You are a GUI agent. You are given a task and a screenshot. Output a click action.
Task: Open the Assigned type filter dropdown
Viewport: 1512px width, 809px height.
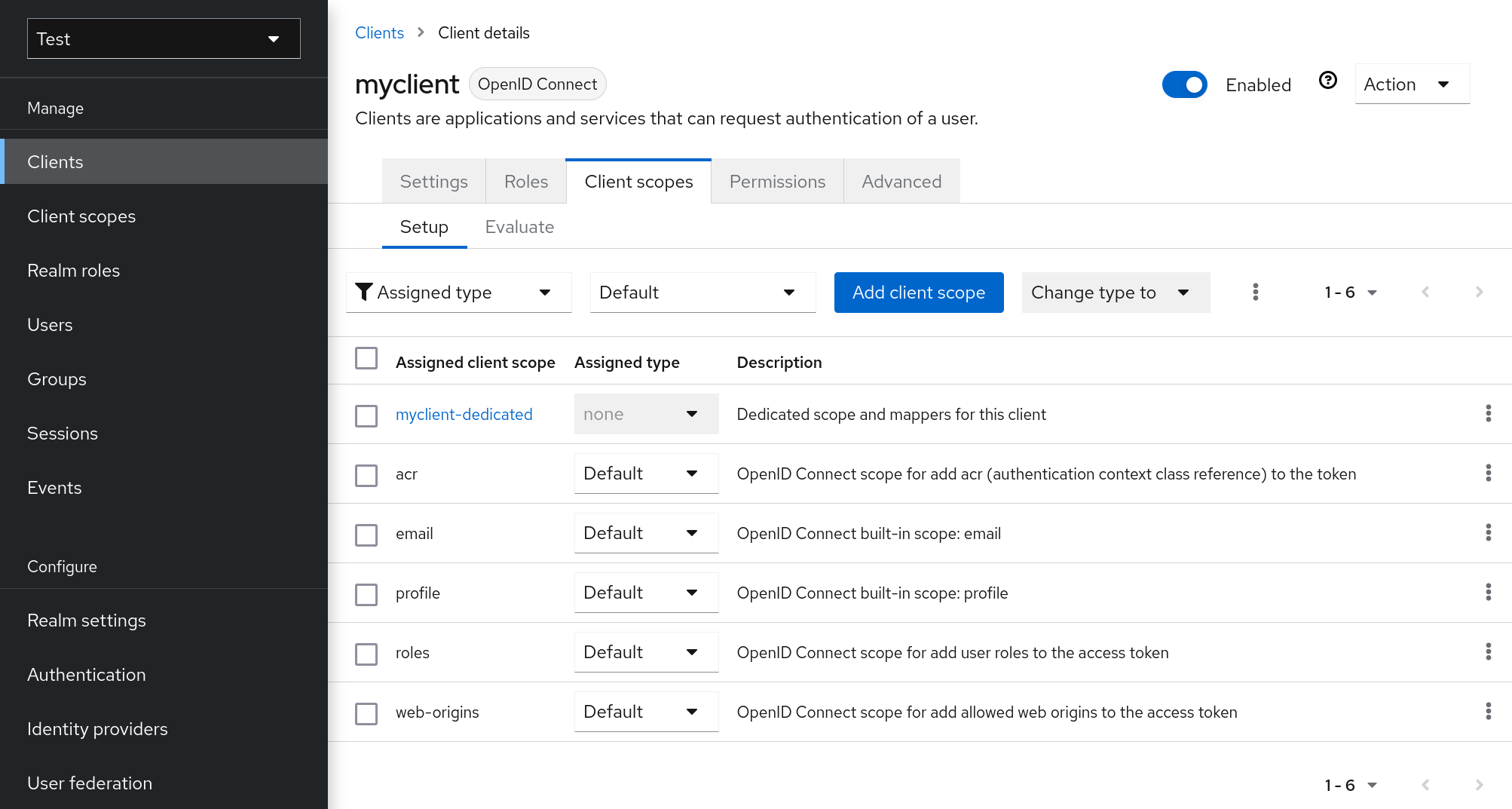coord(458,293)
